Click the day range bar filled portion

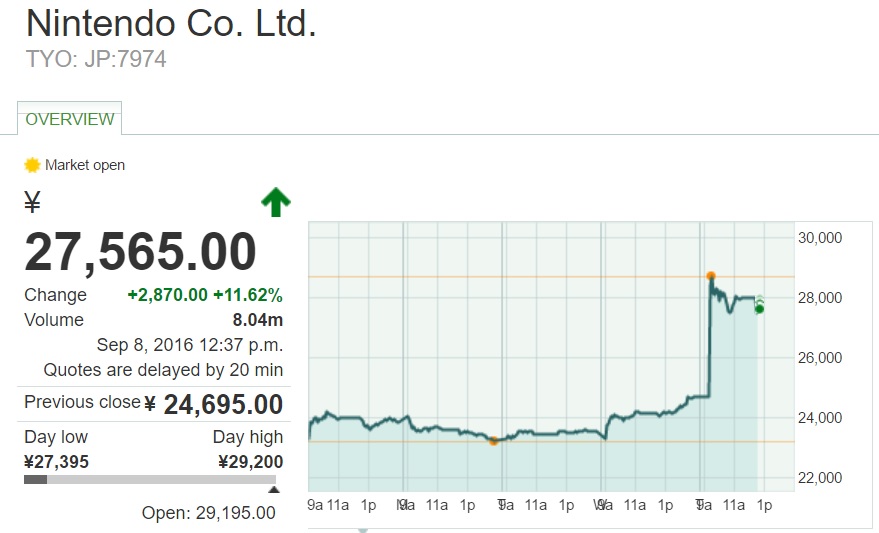35,479
